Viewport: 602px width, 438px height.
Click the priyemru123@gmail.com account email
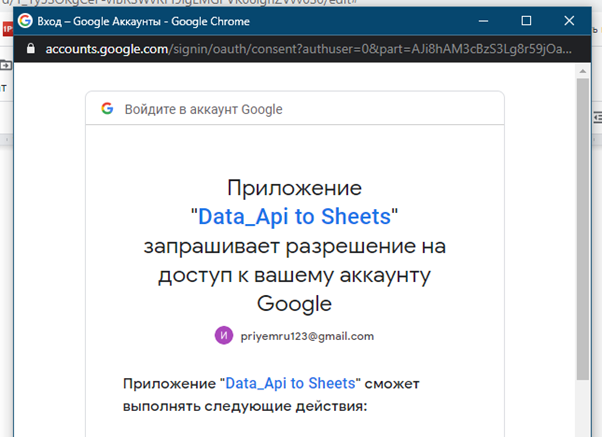(x=307, y=336)
